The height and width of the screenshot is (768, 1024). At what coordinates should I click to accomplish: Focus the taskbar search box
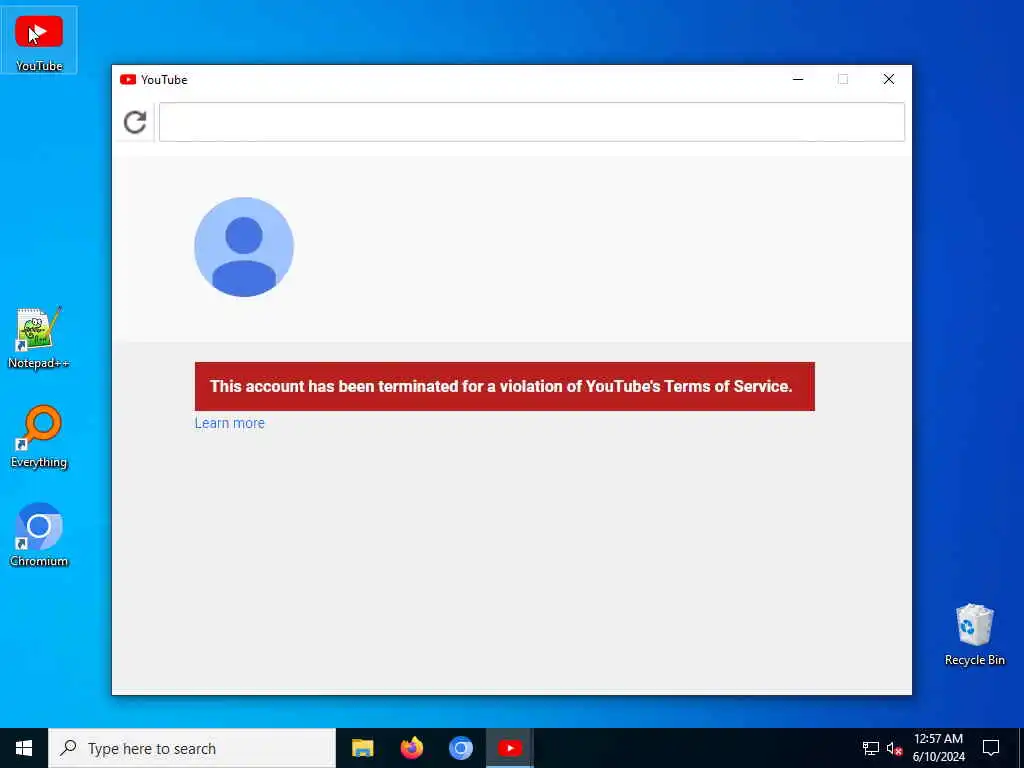tap(192, 748)
